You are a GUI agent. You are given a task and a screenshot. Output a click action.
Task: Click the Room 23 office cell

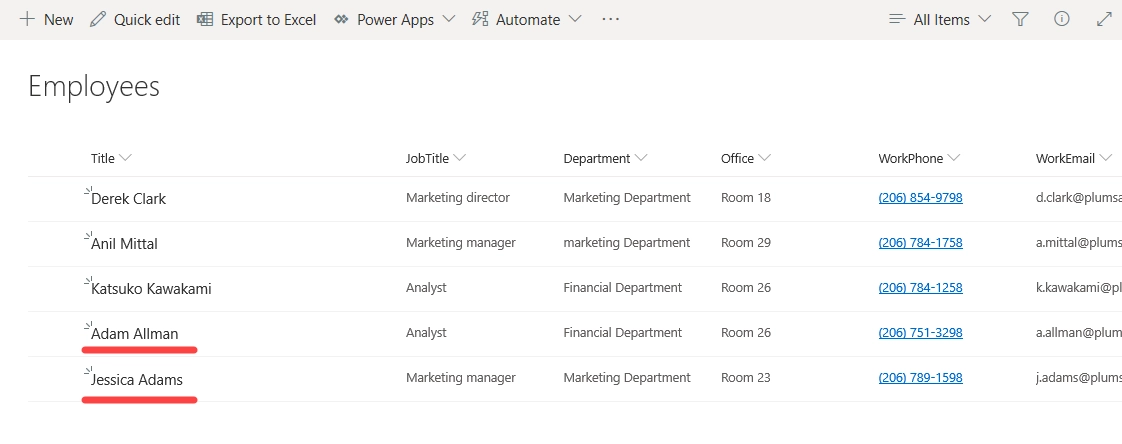coord(746,377)
